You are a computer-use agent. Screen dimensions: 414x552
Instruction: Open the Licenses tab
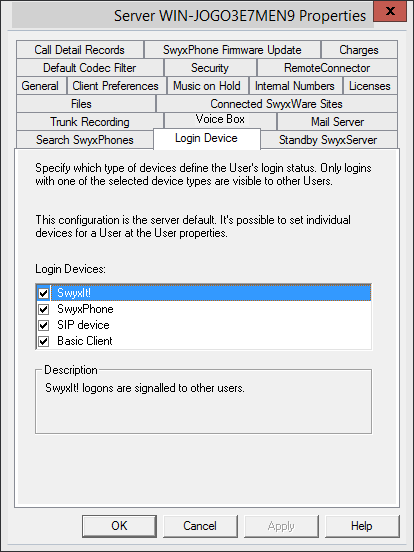coord(370,86)
